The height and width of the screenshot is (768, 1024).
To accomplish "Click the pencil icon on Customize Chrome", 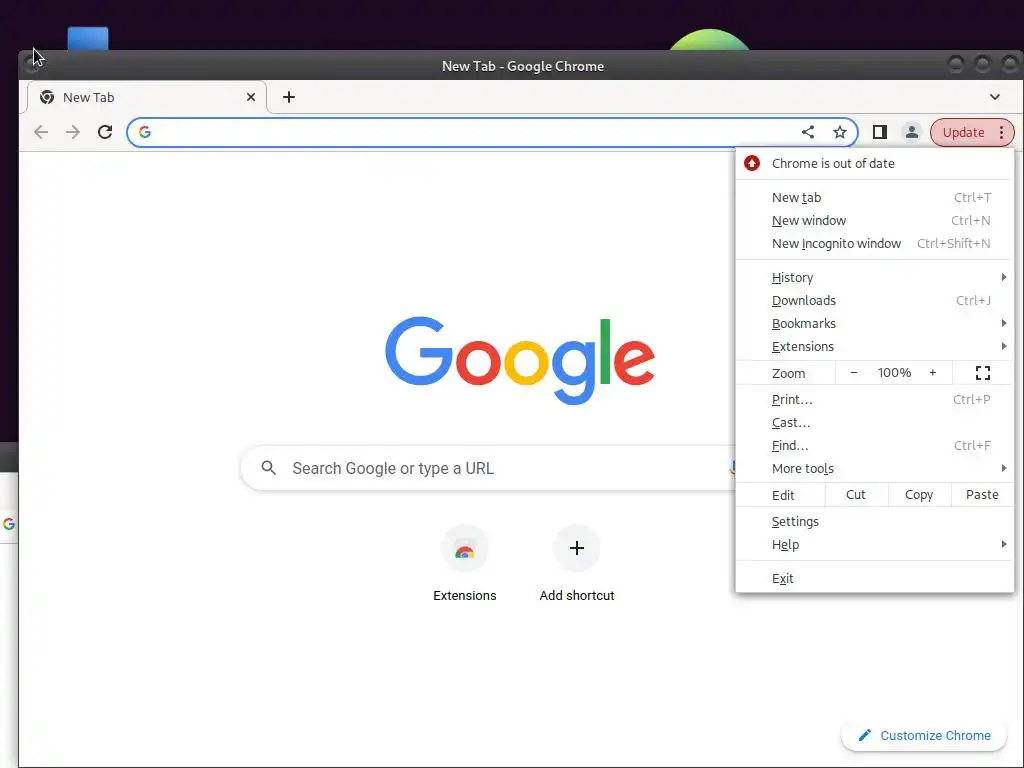I will (x=865, y=735).
